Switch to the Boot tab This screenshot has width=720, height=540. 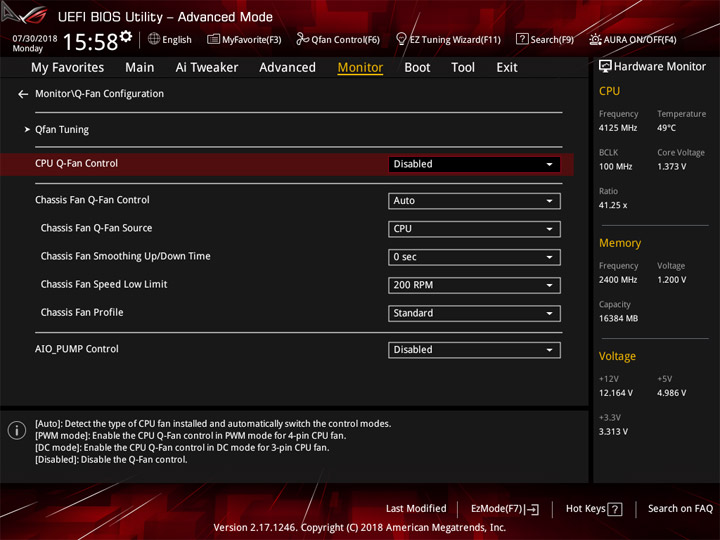pyautogui.click(x=417, y=68)
